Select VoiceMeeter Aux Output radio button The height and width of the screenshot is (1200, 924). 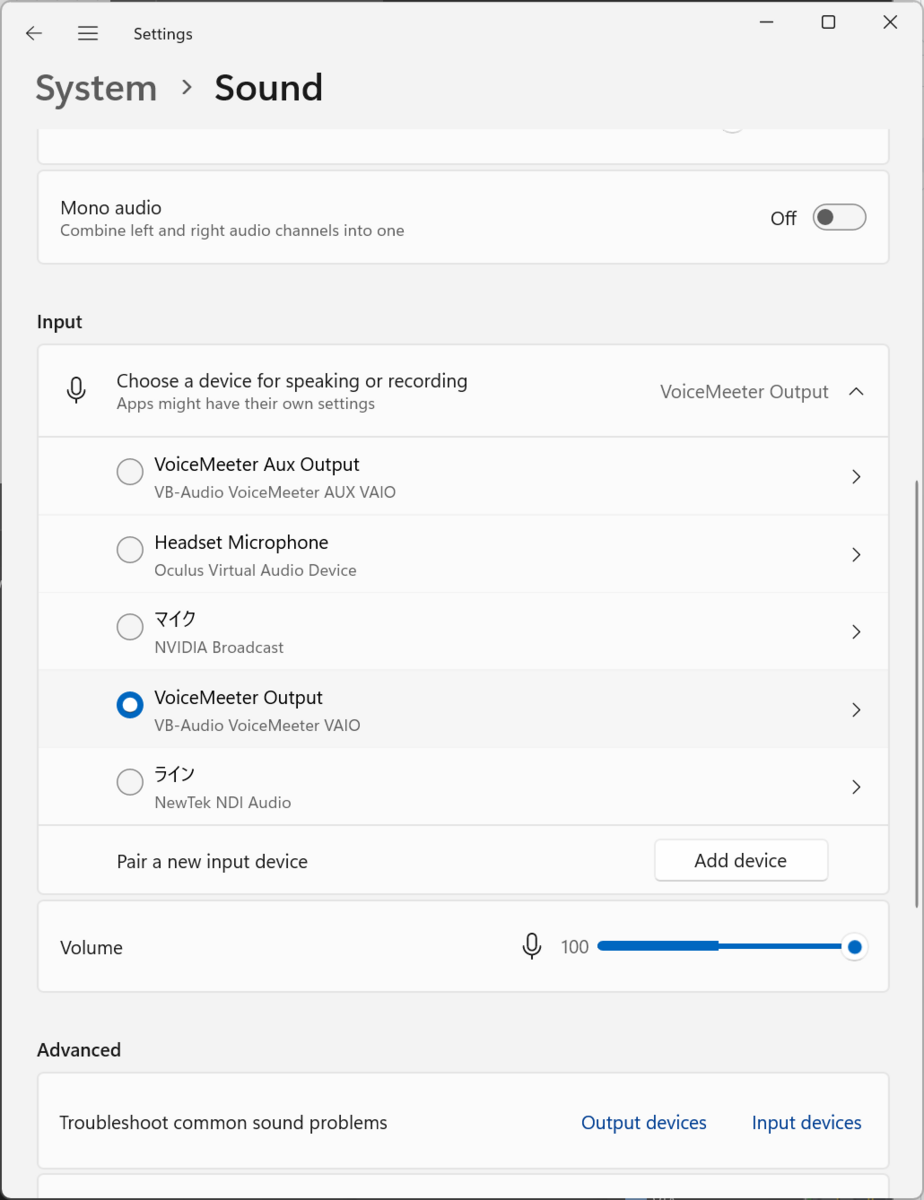point(130,472)
